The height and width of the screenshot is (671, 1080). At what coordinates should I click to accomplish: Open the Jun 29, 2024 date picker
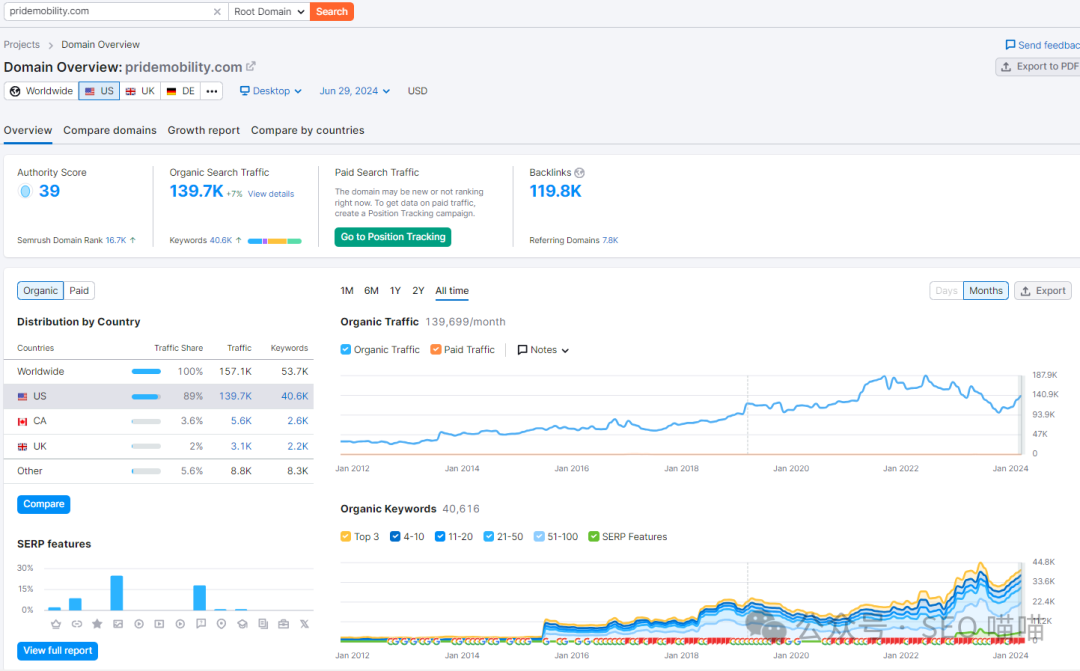coord(354,91)
